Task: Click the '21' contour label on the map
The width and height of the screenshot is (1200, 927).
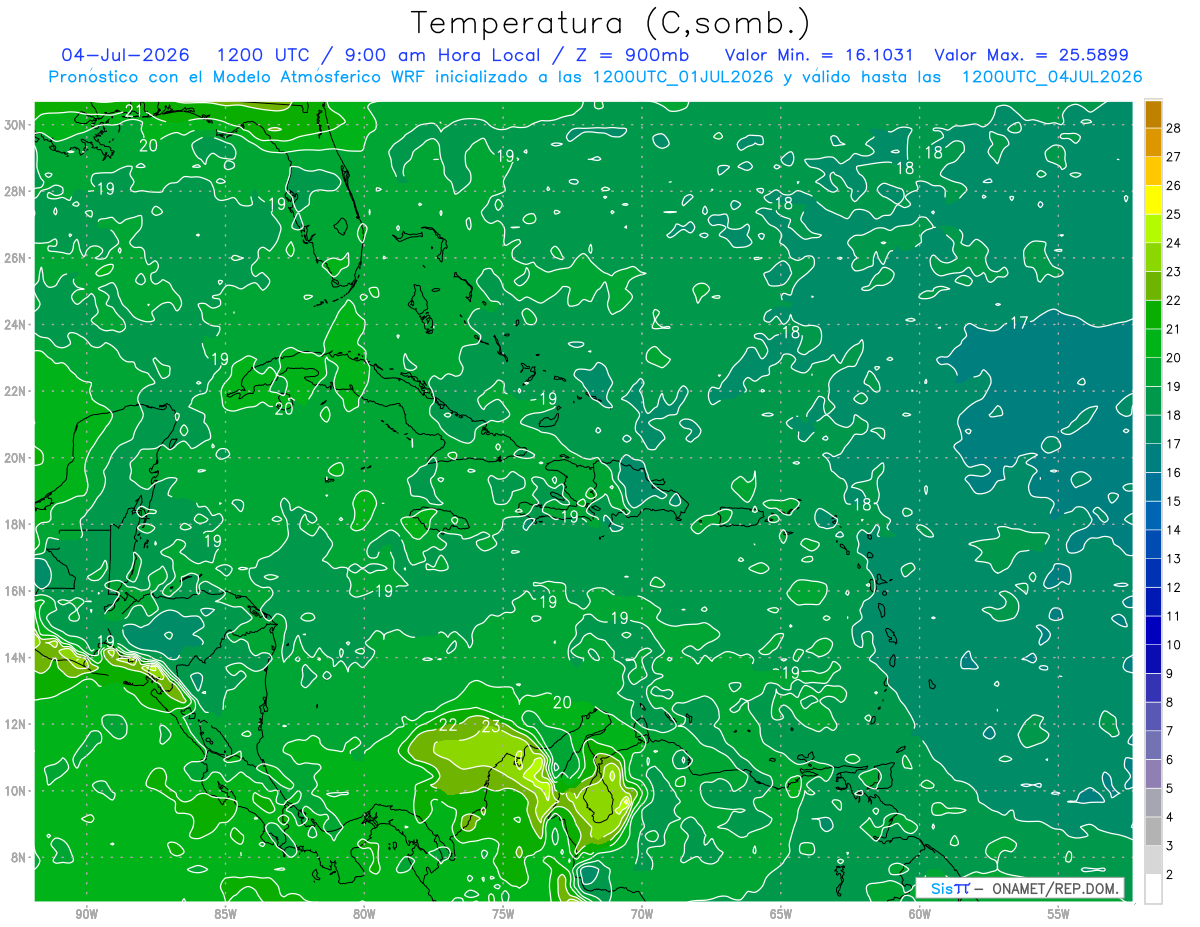Action: (x=134, y=109)
